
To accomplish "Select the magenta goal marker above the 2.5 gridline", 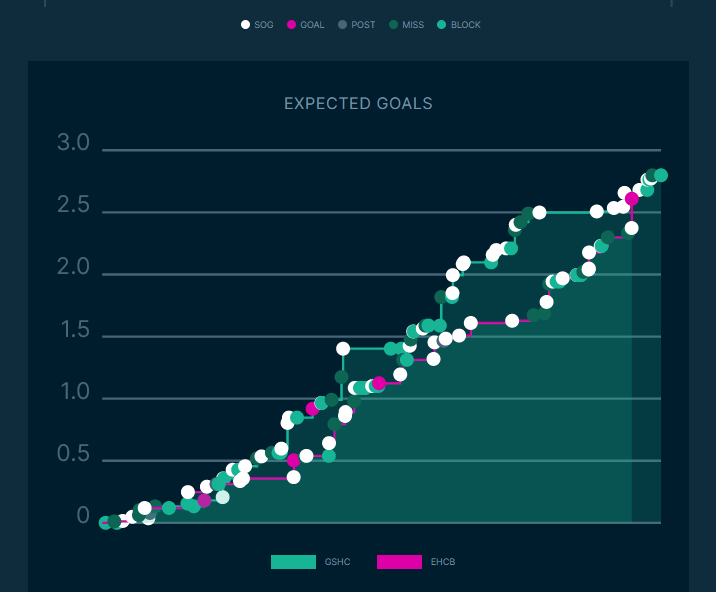I will (x=632, y=199).
